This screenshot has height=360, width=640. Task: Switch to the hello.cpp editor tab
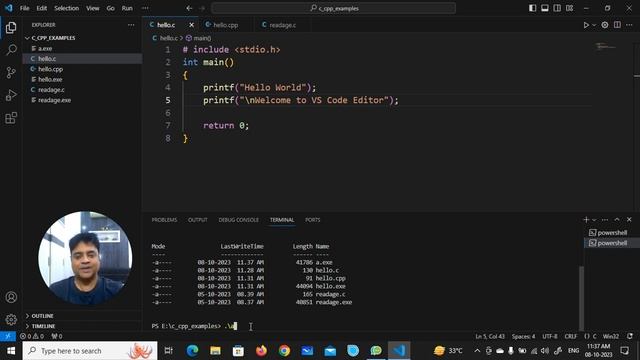click(225, 25)
